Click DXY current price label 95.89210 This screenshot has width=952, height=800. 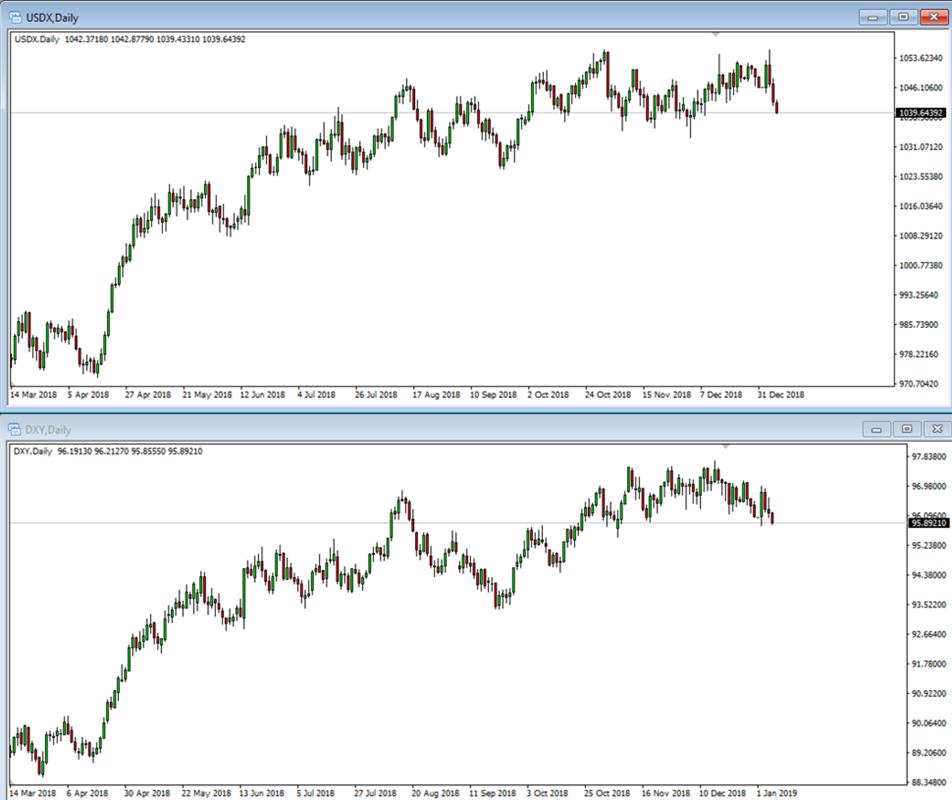coord(929,523)
